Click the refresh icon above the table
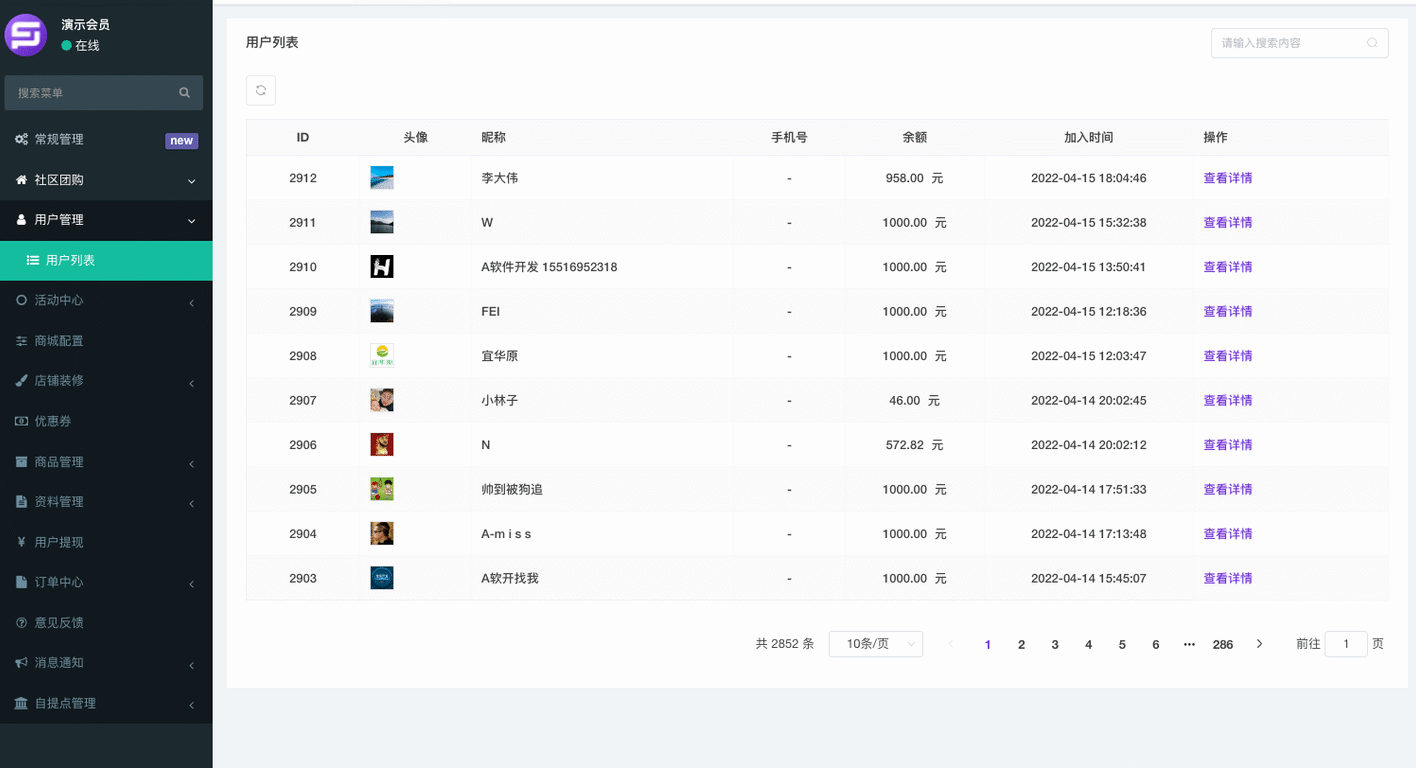1416x768 pixels. (261, 90)
